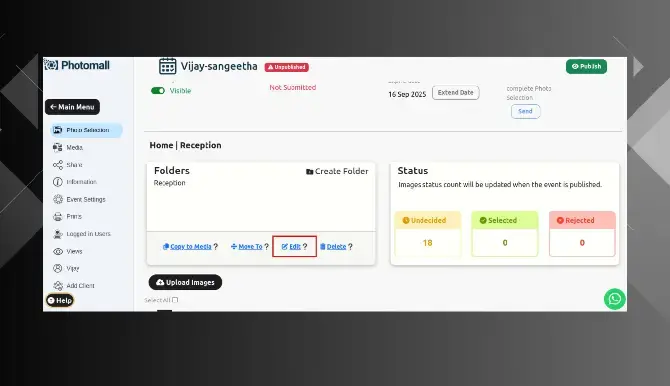
Task: Go to the Share section
Action: pyautogui.click(x=68, y=165)
